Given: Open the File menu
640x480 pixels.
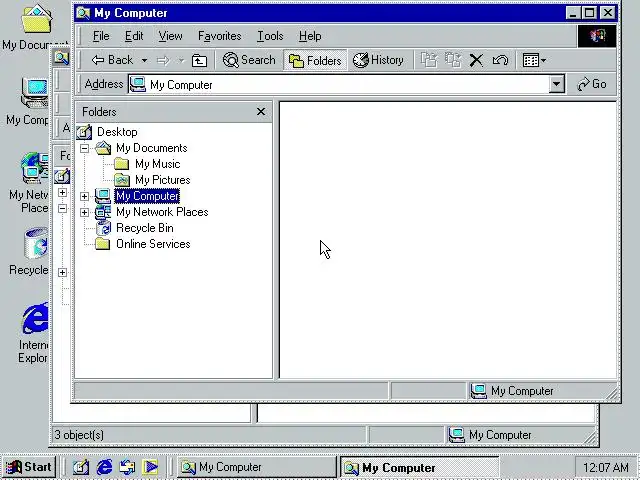Looking at the screenshot, I should point(101,36).
